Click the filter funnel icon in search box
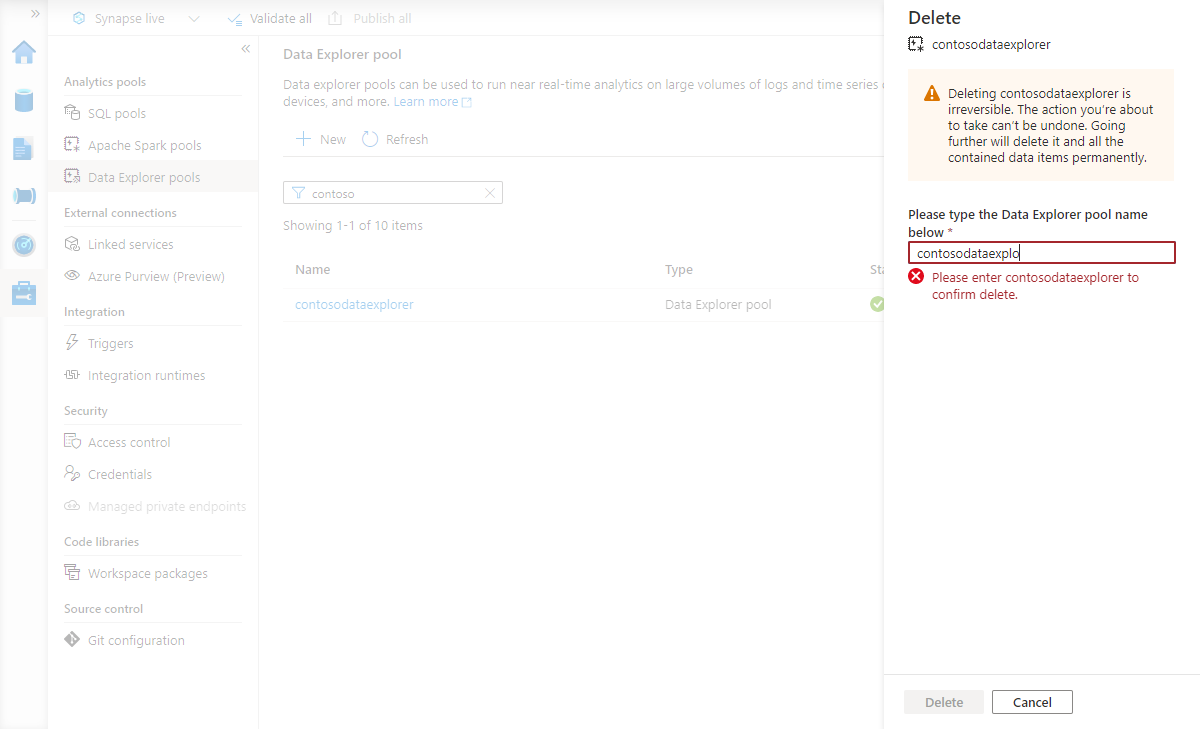Screen dimensions: 1200x729 299,192
